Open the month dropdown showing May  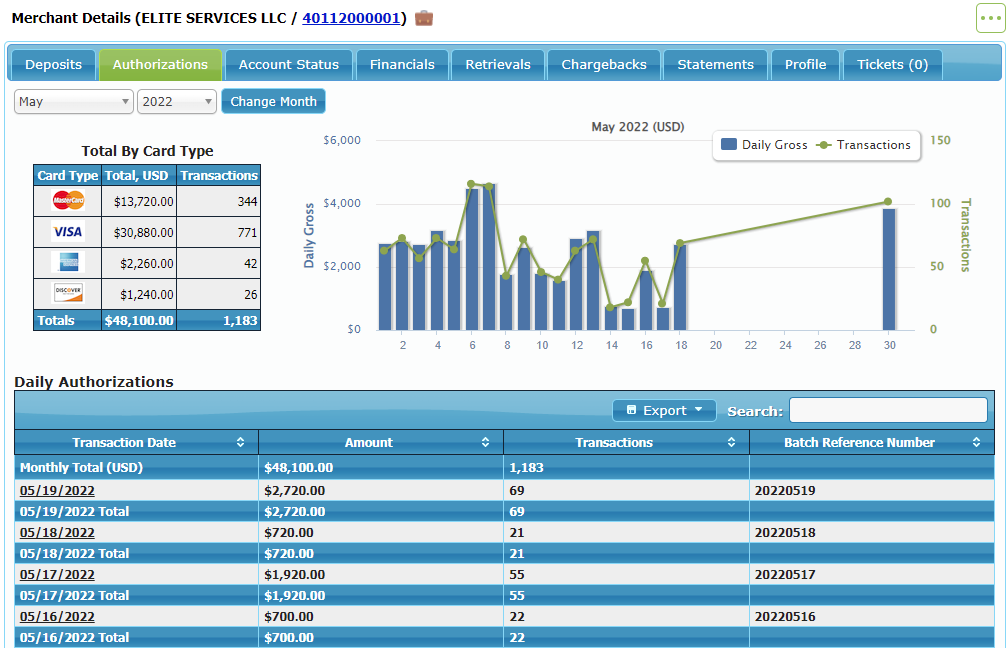pos(74,101)
